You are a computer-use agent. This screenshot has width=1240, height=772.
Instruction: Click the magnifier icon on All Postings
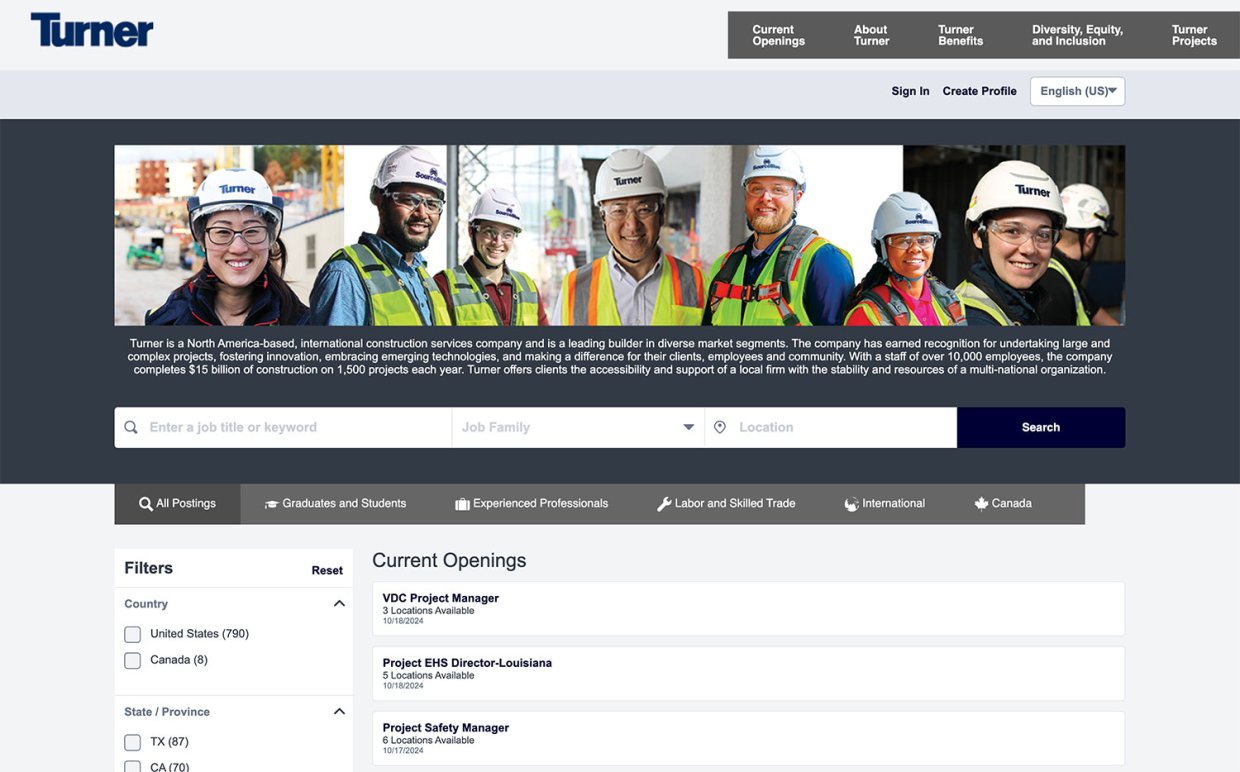pos(146,504)
